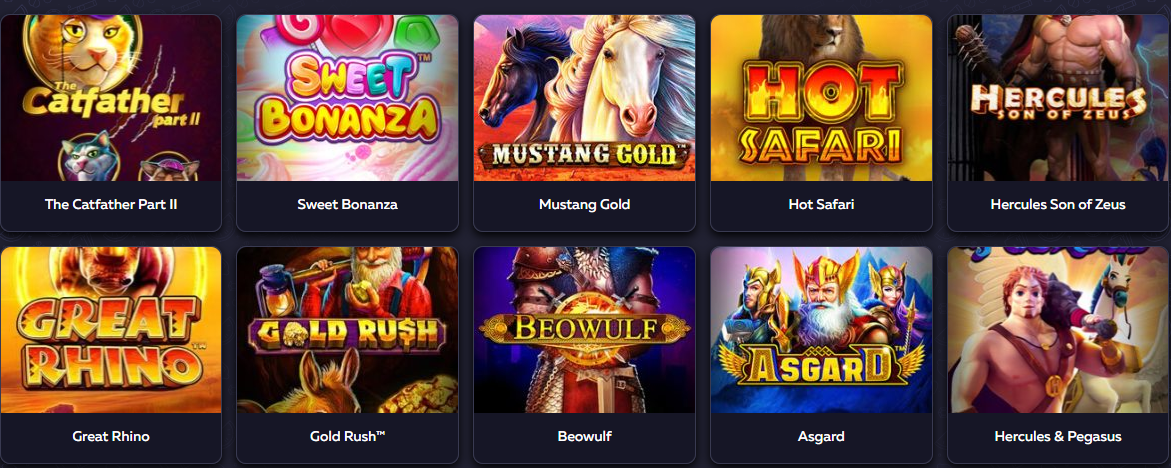Viewport: 1171px width, 468px height.
Task: Click the 'Great Rhino' title text
Action: (111, 437)
